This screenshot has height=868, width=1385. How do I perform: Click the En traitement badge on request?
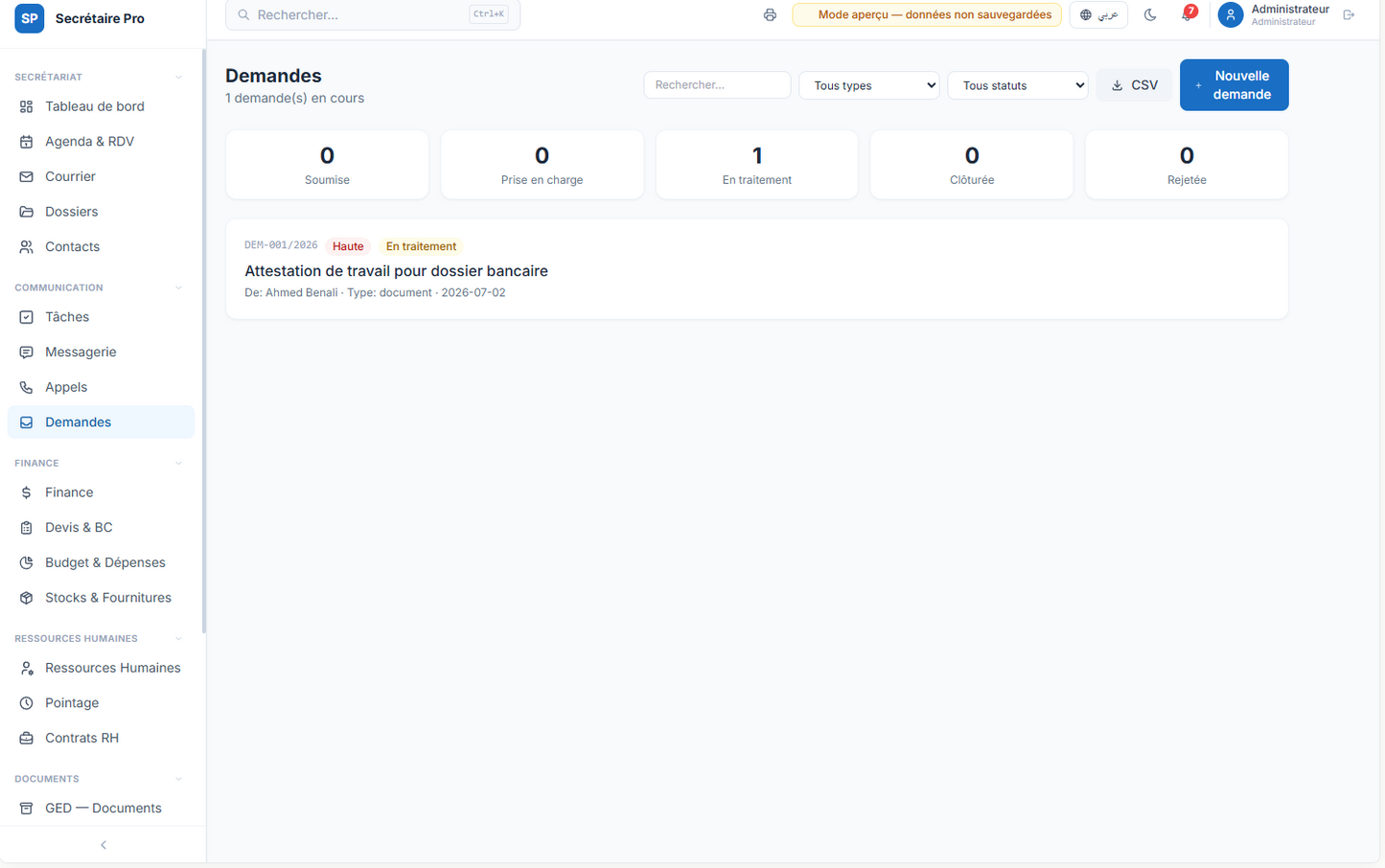[x=421, y=246]
